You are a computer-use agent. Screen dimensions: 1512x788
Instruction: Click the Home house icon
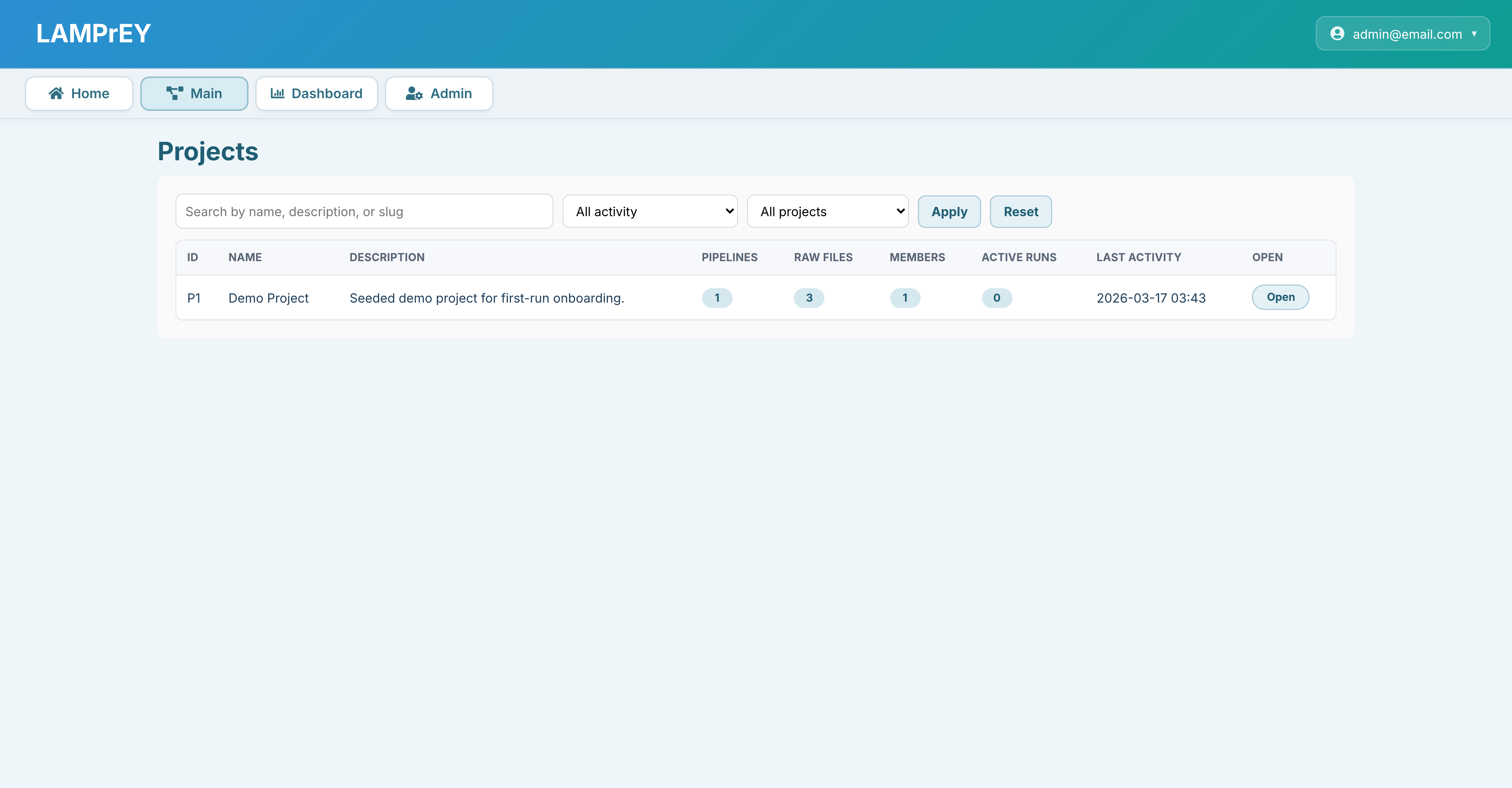56,93
